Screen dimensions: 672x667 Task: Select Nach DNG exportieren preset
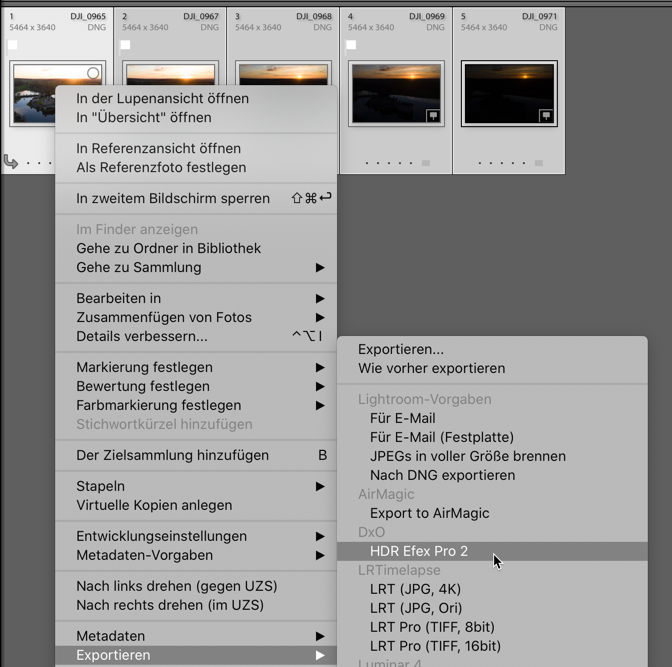coord(492,475)
